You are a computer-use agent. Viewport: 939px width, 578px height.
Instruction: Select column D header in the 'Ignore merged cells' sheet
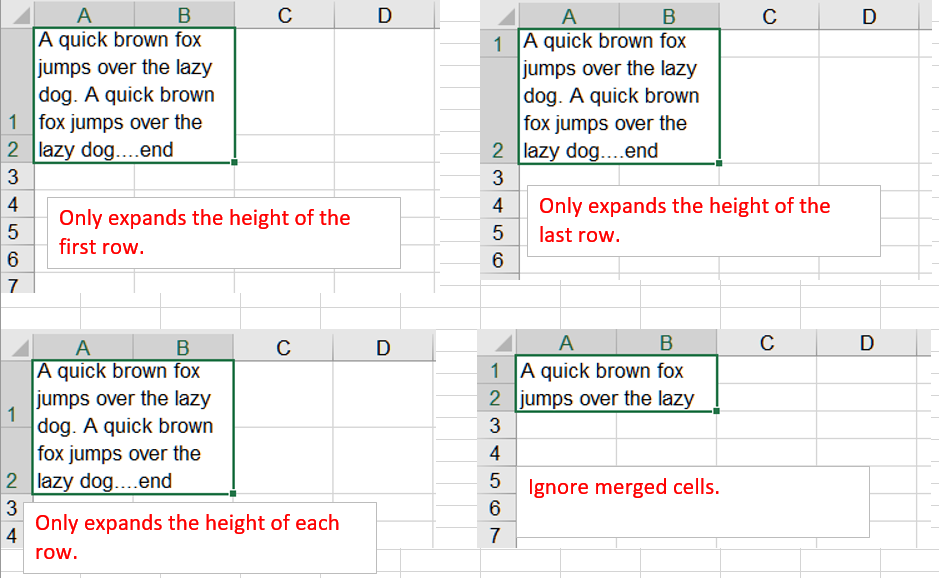coord(866,343)
